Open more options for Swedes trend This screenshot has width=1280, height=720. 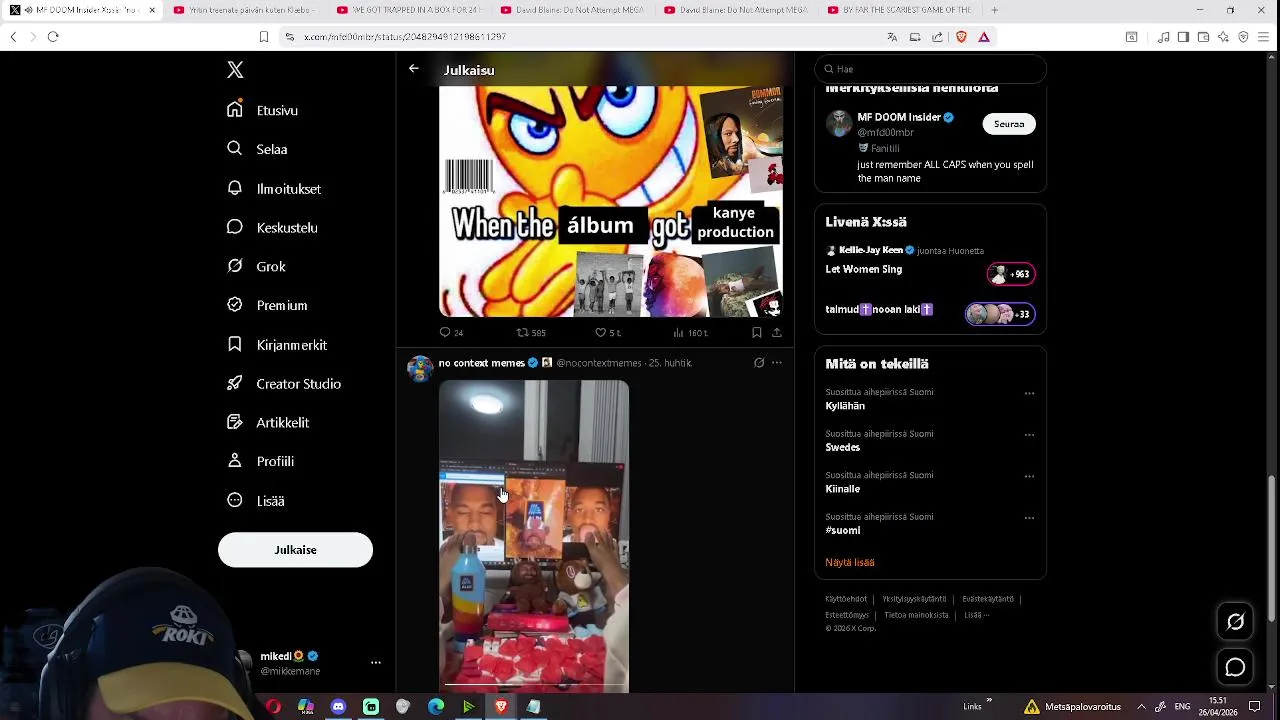pyautogui.click(x=1029, y=435)
